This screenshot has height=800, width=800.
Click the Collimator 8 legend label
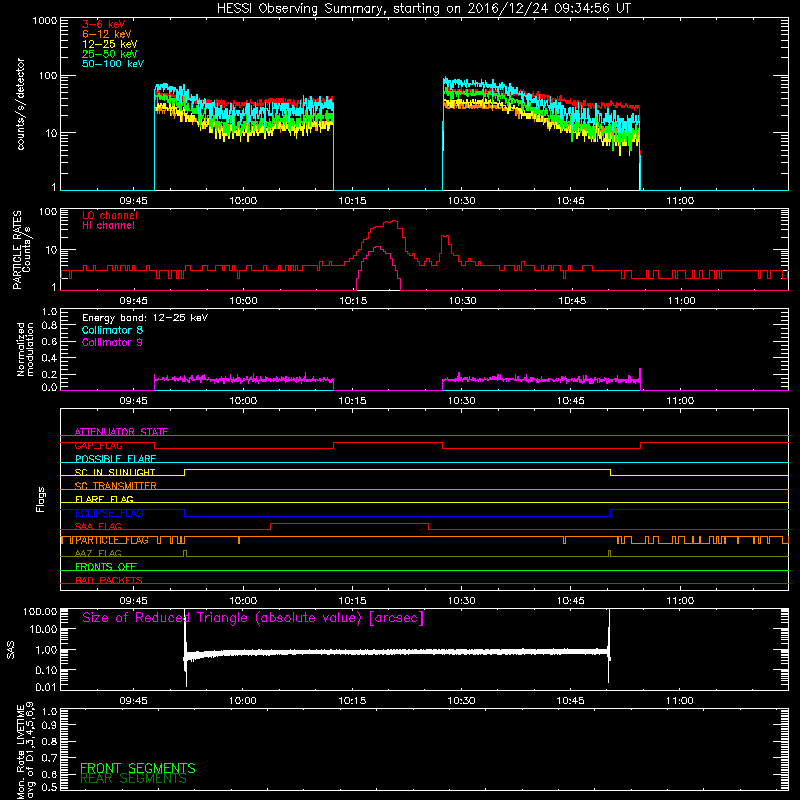[x=112, y=330]
